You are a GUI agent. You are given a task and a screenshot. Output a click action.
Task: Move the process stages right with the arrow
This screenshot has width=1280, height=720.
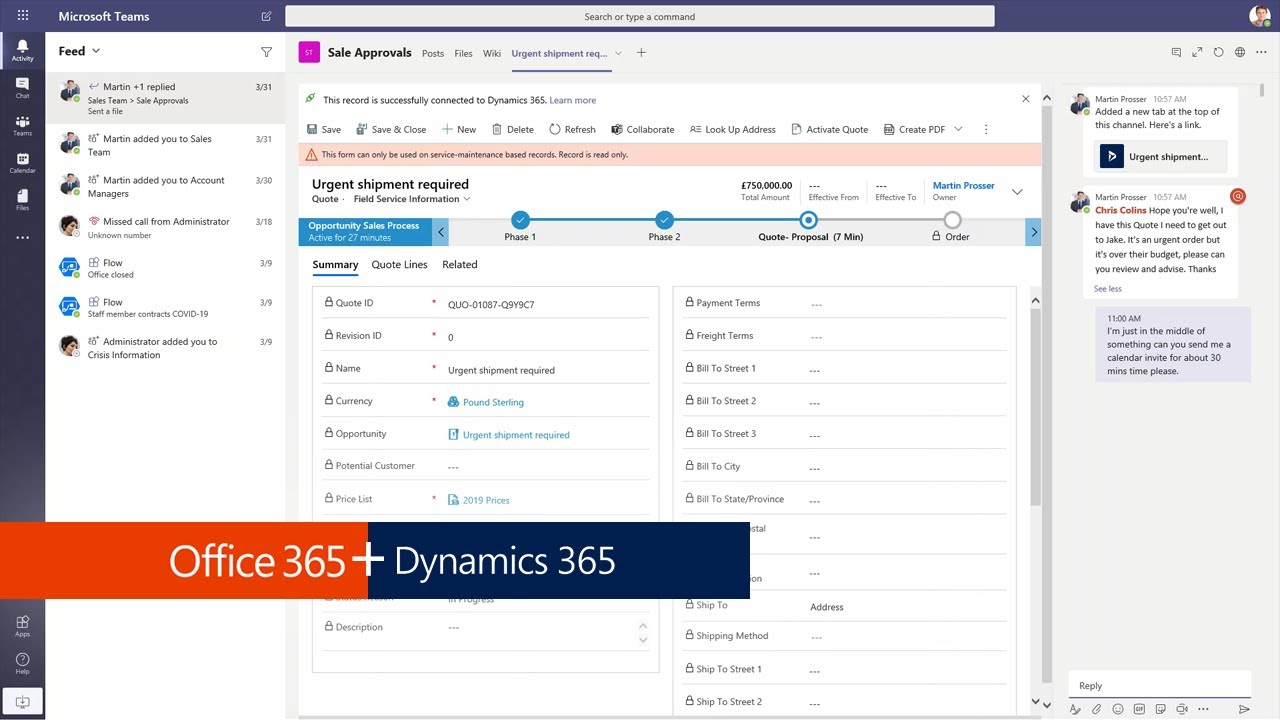(x=1033, y=232)
